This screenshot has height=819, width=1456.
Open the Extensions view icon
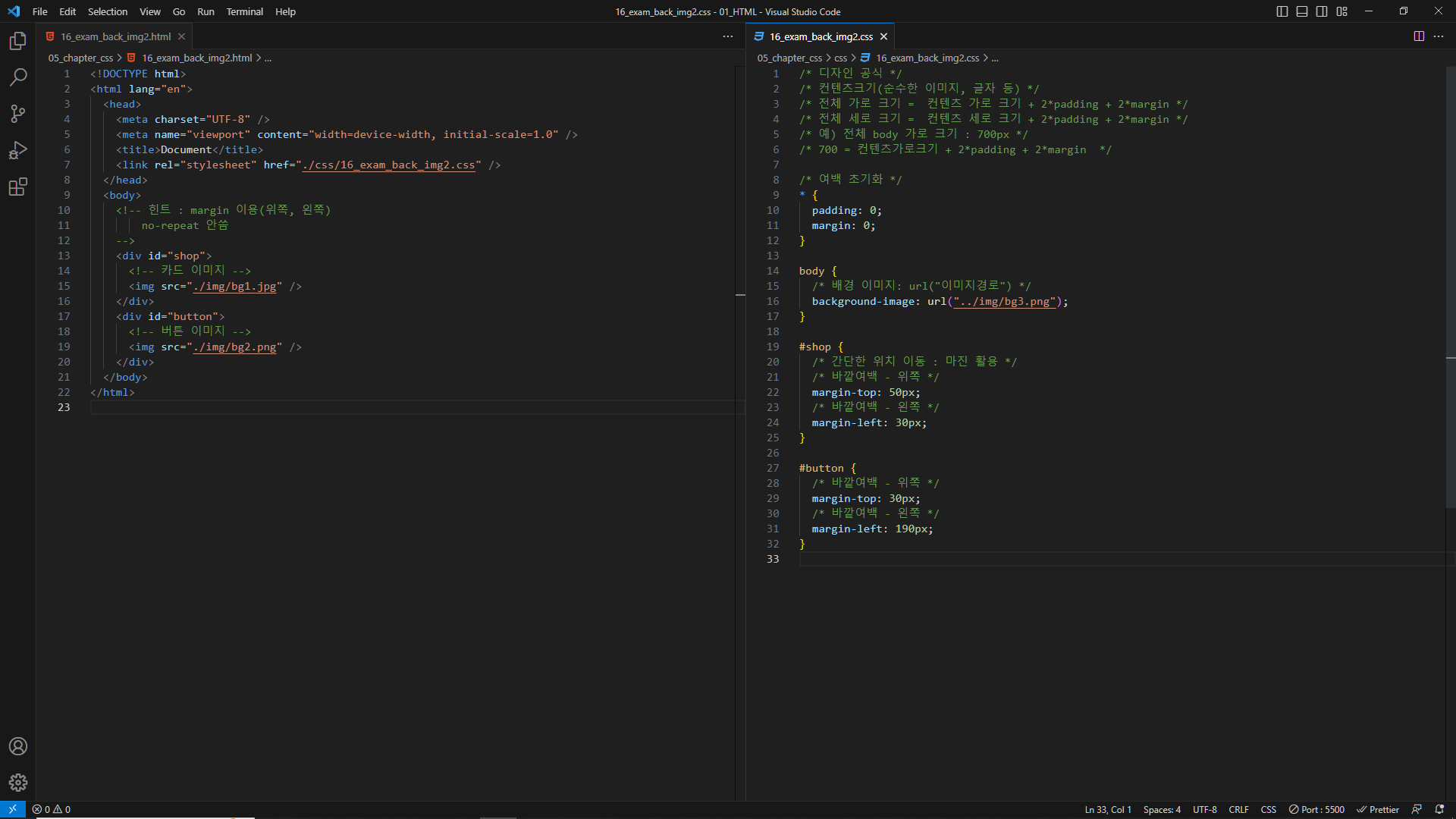click(x=18, y=187)
